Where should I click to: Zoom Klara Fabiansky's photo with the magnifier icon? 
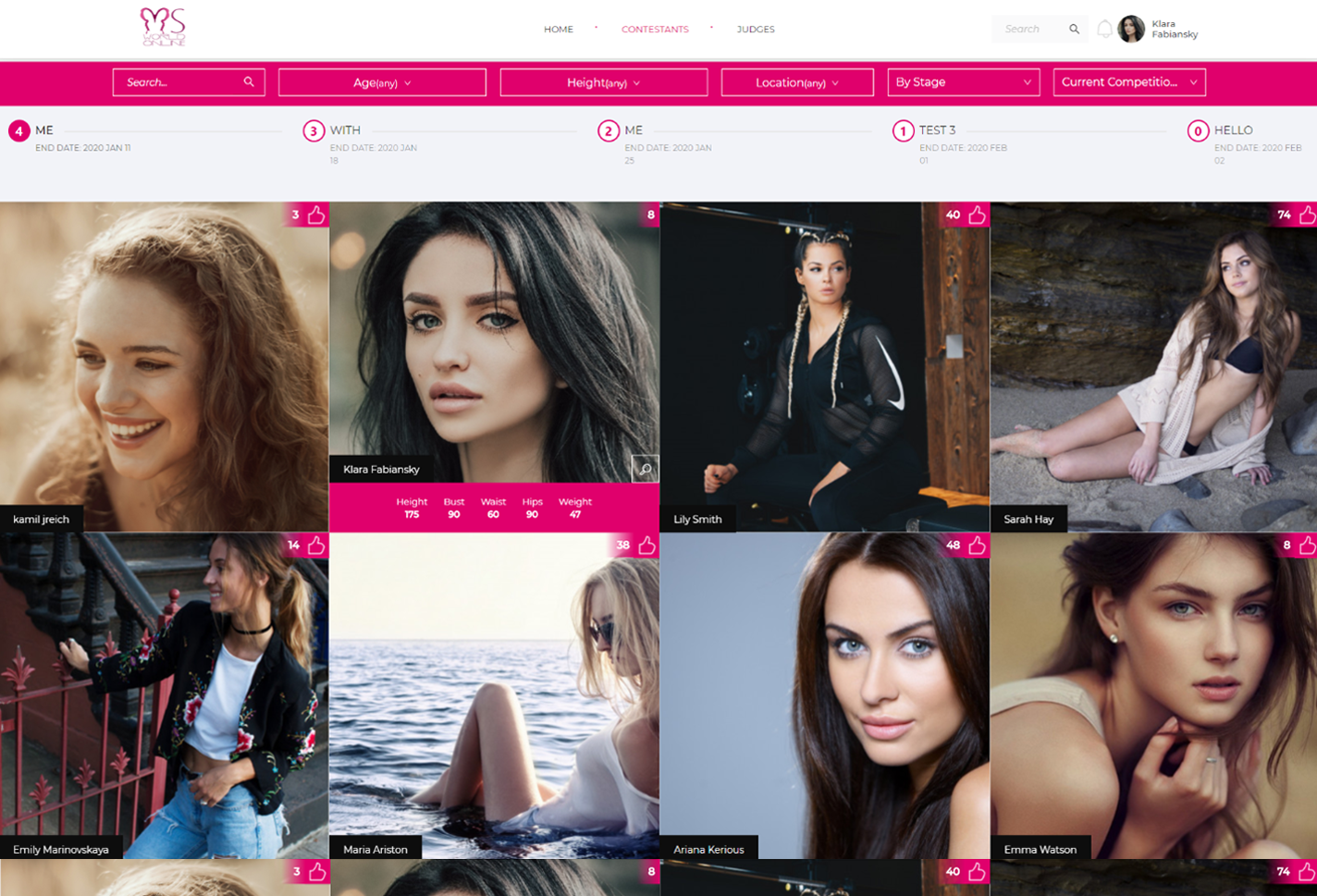click(x=645, y=469)
